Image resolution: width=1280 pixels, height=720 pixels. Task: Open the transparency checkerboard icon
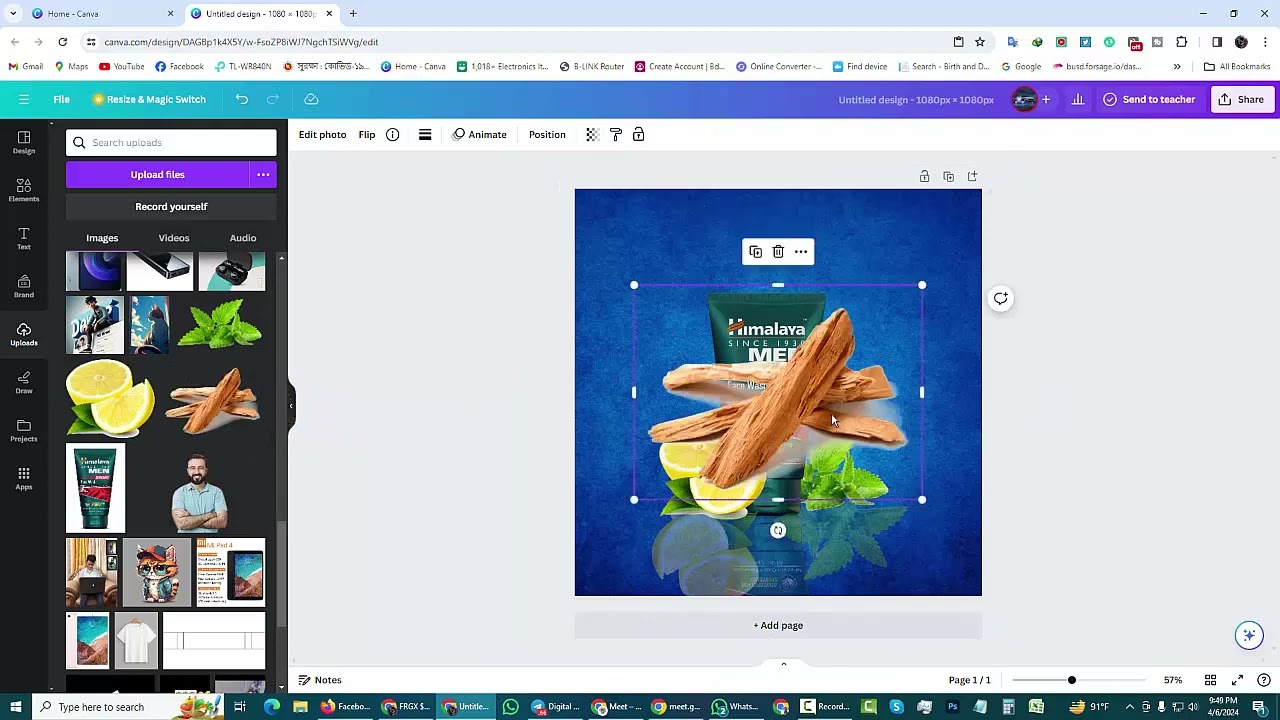pyautogui.click(x=592, y=135)
